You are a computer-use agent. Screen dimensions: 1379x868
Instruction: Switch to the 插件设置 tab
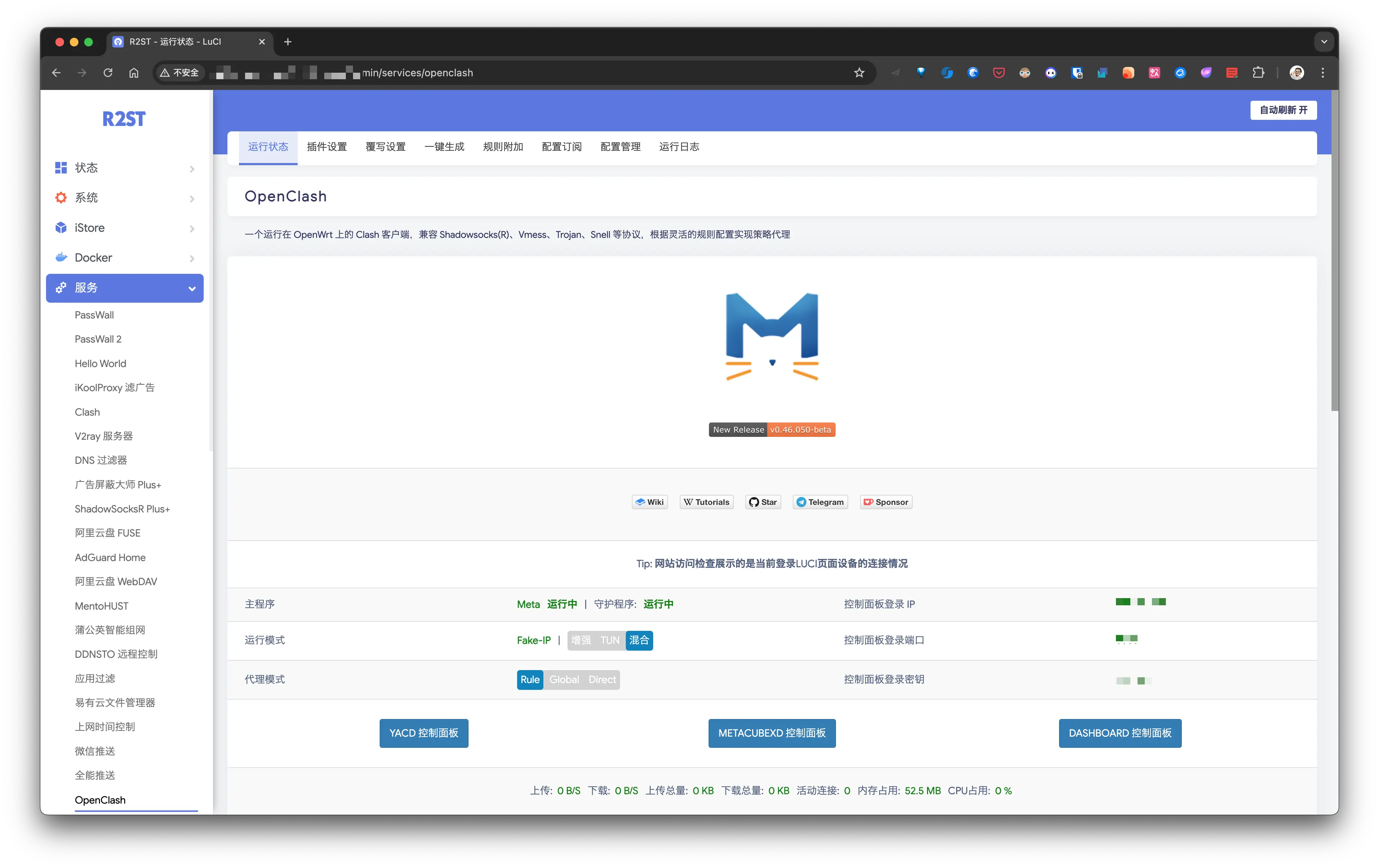[x=326, y=146]
